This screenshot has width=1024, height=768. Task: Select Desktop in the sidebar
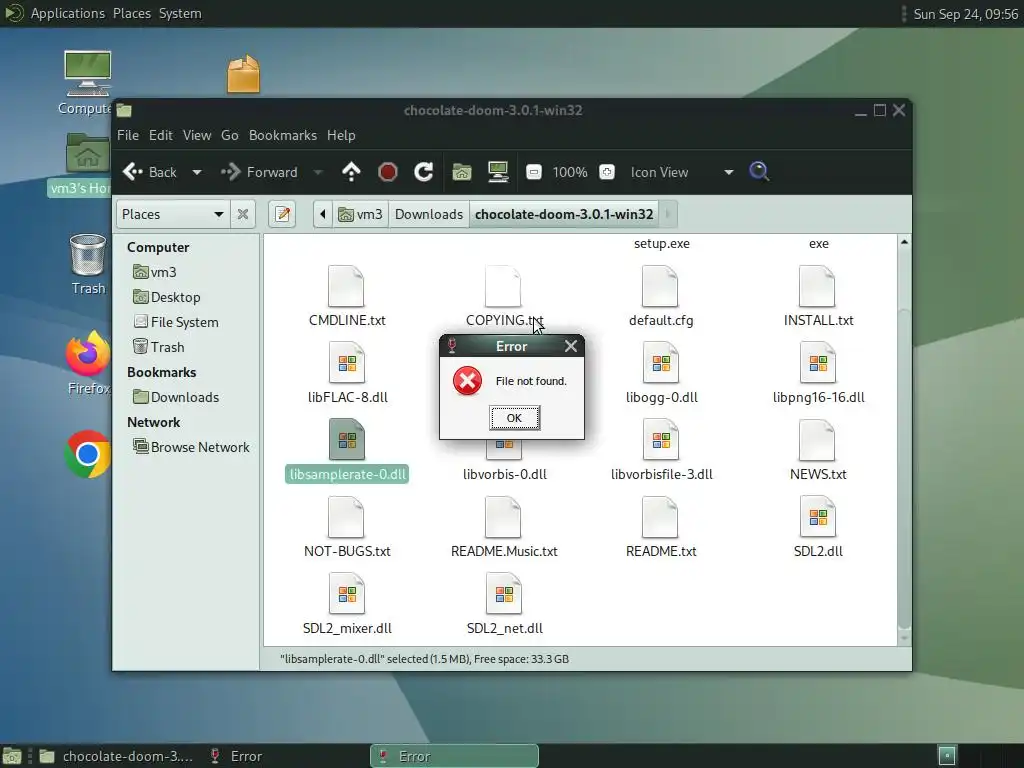pos(167,297)
